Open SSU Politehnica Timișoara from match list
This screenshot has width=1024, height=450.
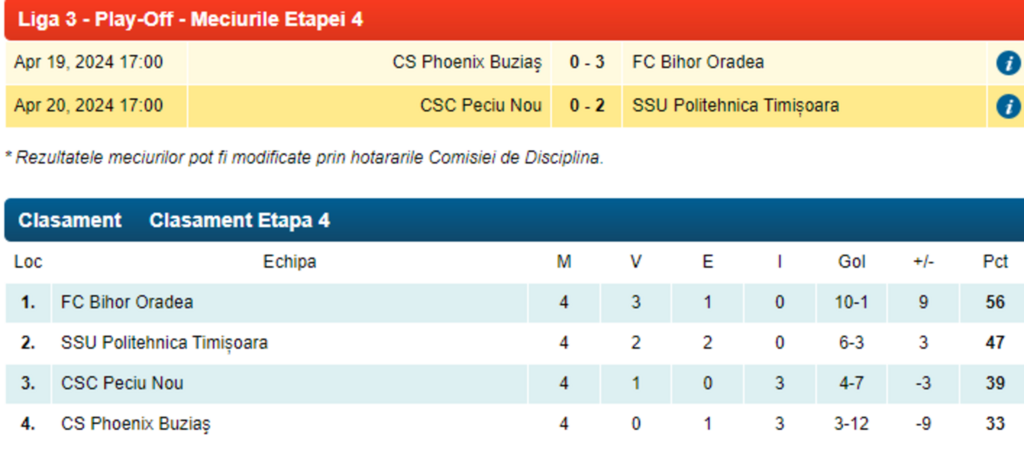735,105
